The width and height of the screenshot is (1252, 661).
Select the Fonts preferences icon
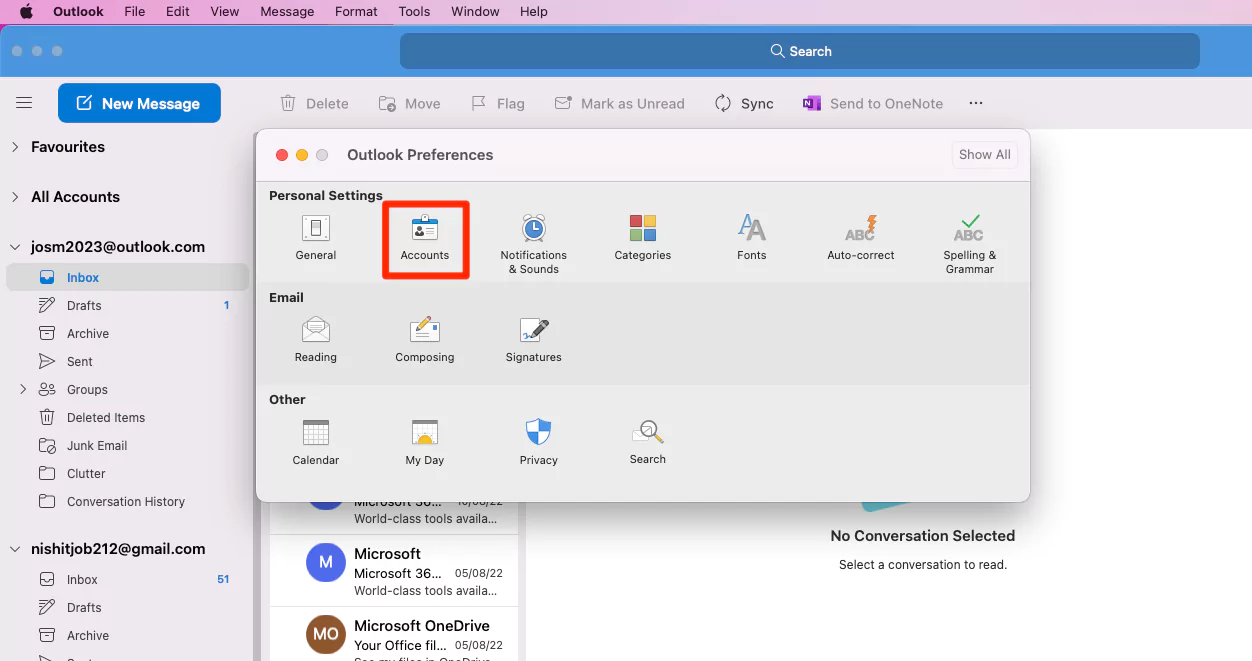(751, 235)
